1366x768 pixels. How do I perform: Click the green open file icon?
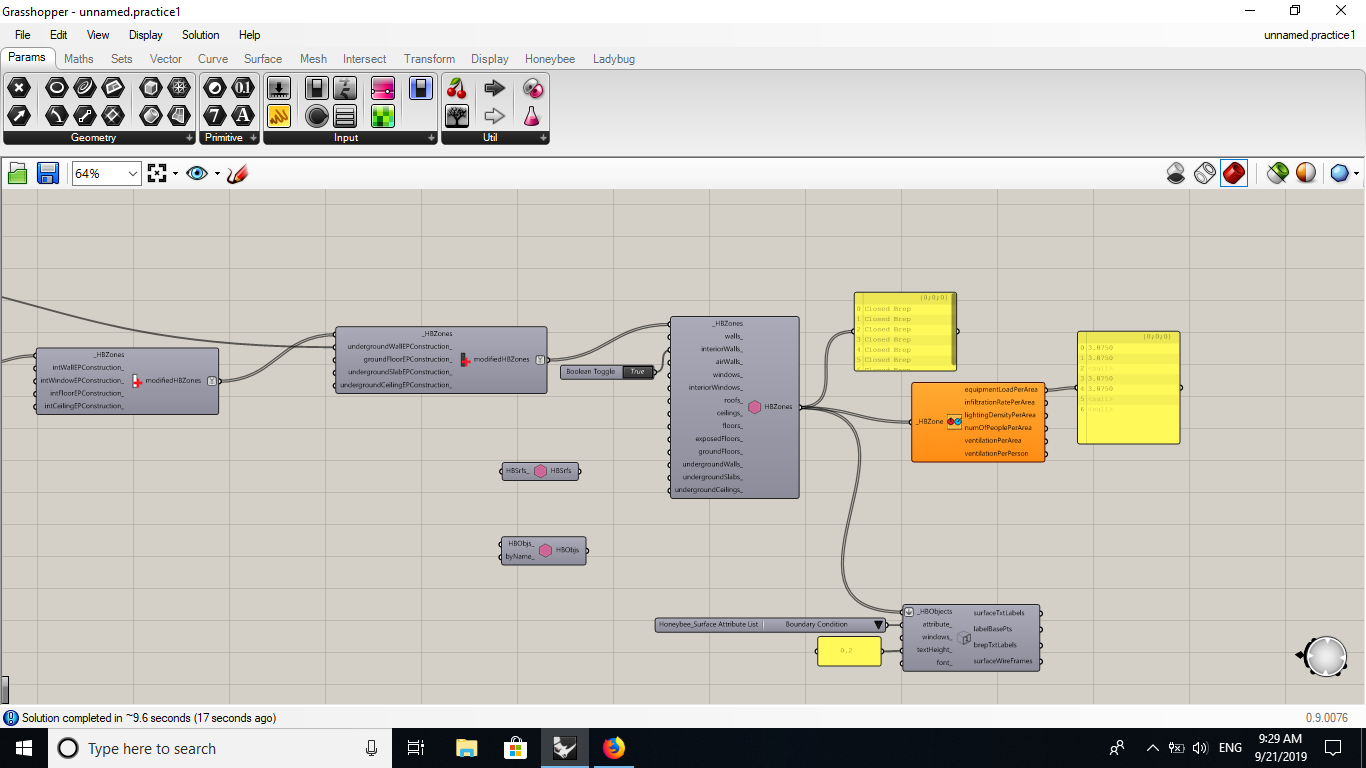(x=17, y=173)
